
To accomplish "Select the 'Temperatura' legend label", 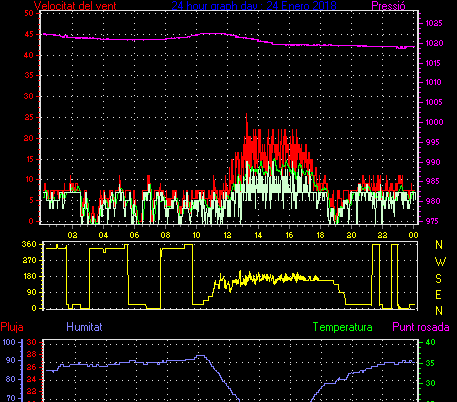I will [343, 327].
